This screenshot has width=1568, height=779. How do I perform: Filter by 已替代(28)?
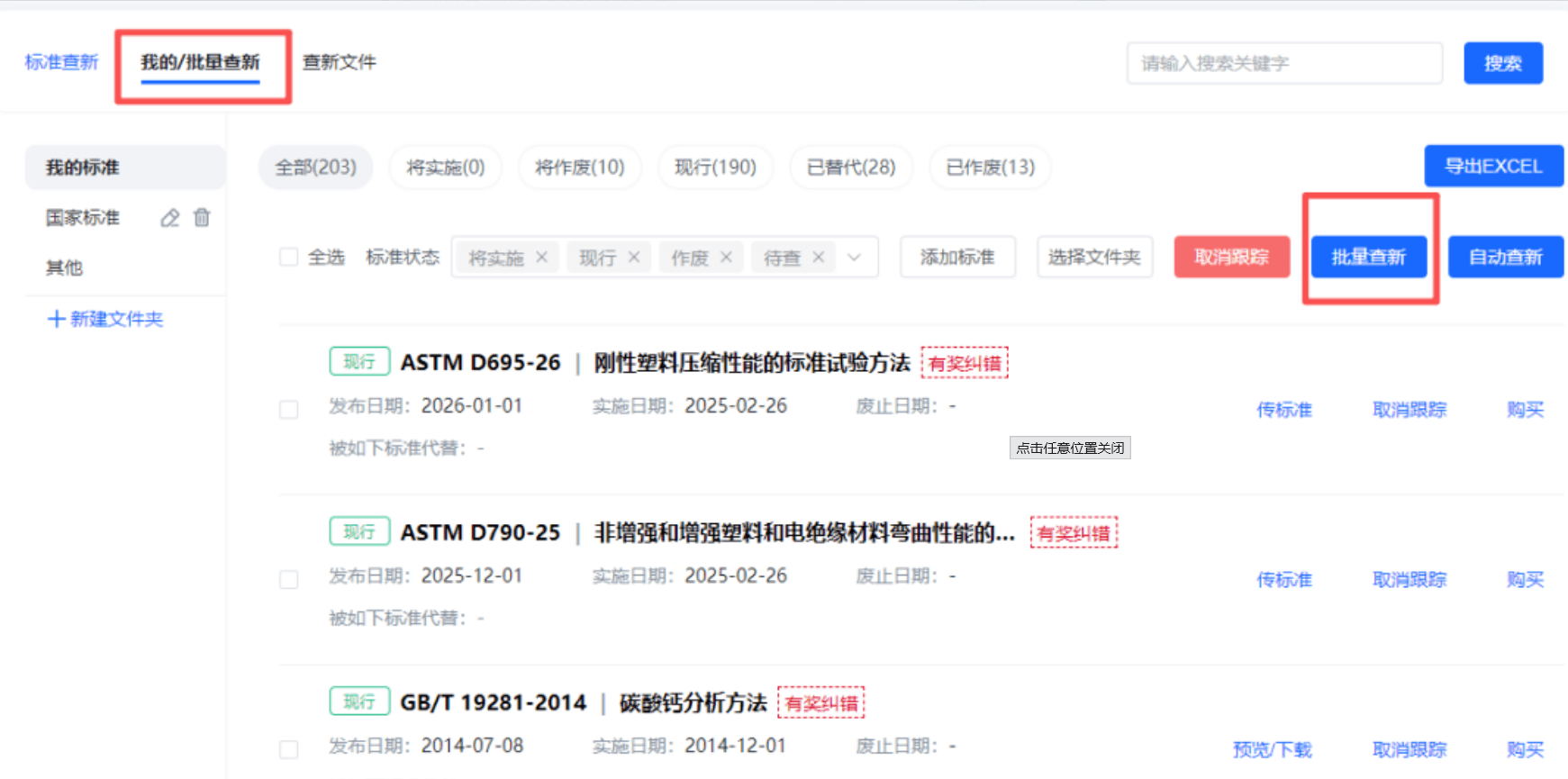tap(851, 168)
